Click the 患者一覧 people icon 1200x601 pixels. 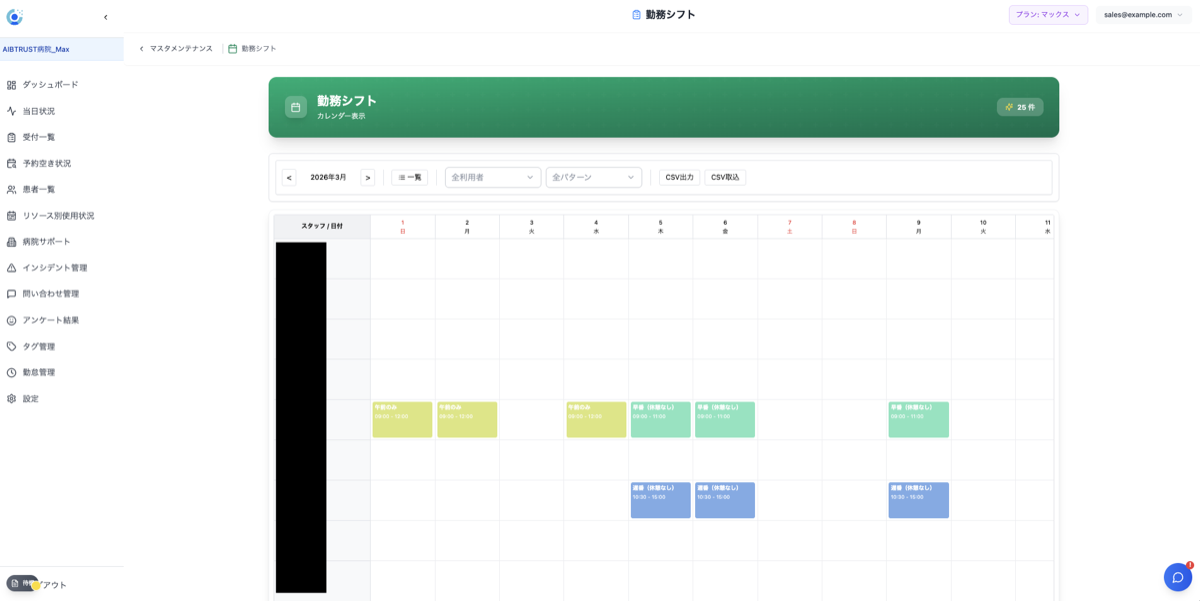pos(12,189)
